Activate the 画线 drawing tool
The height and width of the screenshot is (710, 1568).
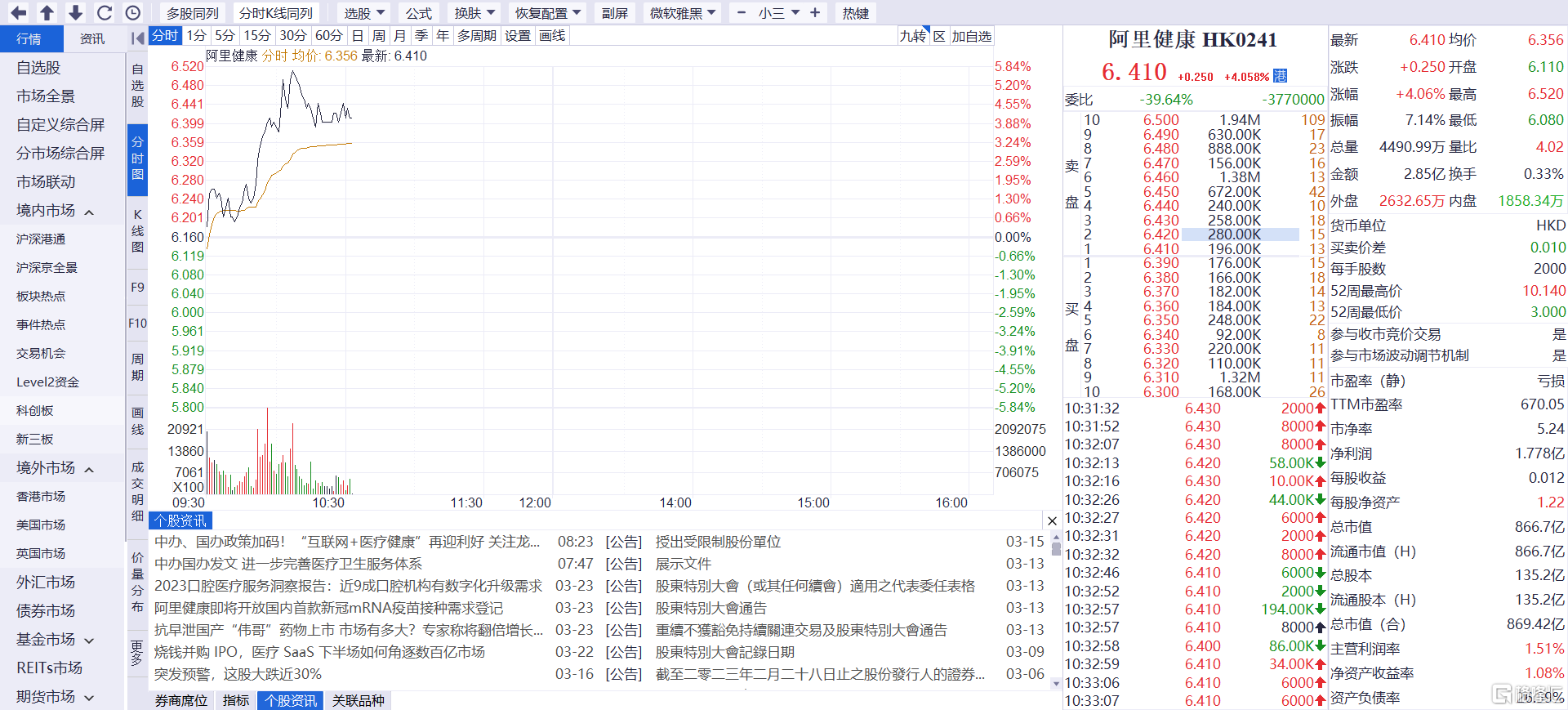coord(552,35)
